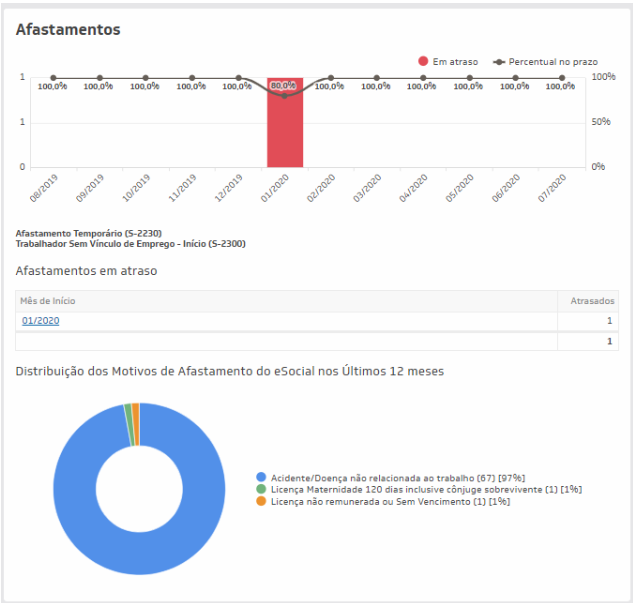
Task: Click the 02/2020 line data point
Action: click(331, 78)
